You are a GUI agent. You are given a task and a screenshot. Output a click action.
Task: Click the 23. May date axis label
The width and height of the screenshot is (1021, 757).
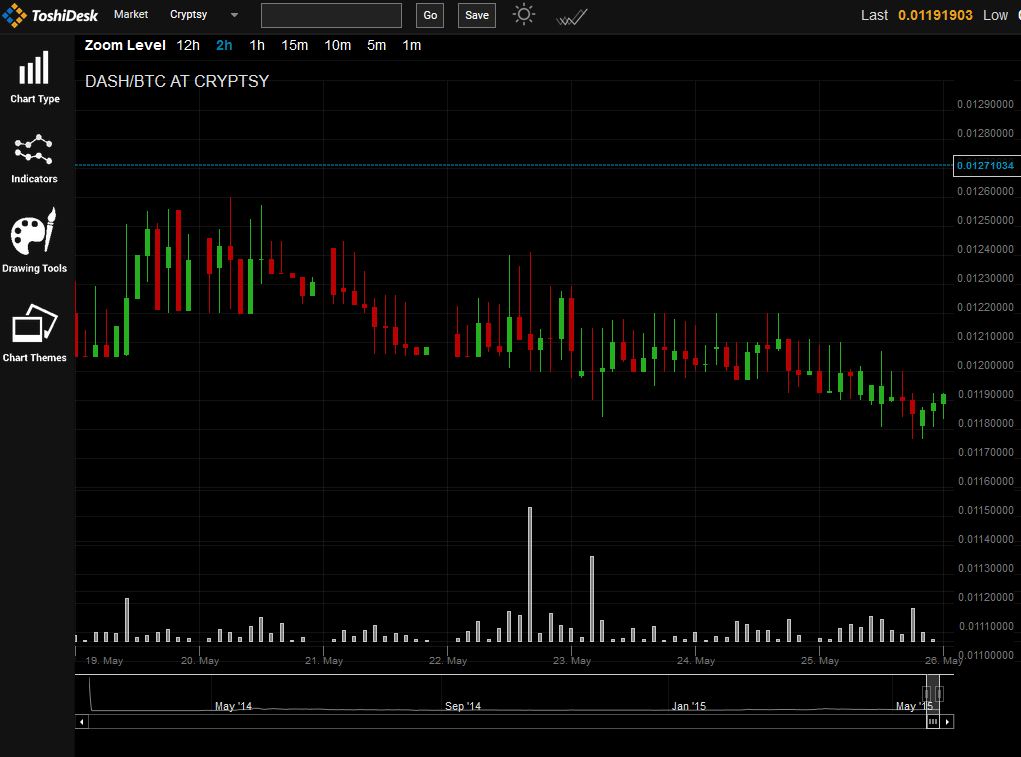pos(572,661)
